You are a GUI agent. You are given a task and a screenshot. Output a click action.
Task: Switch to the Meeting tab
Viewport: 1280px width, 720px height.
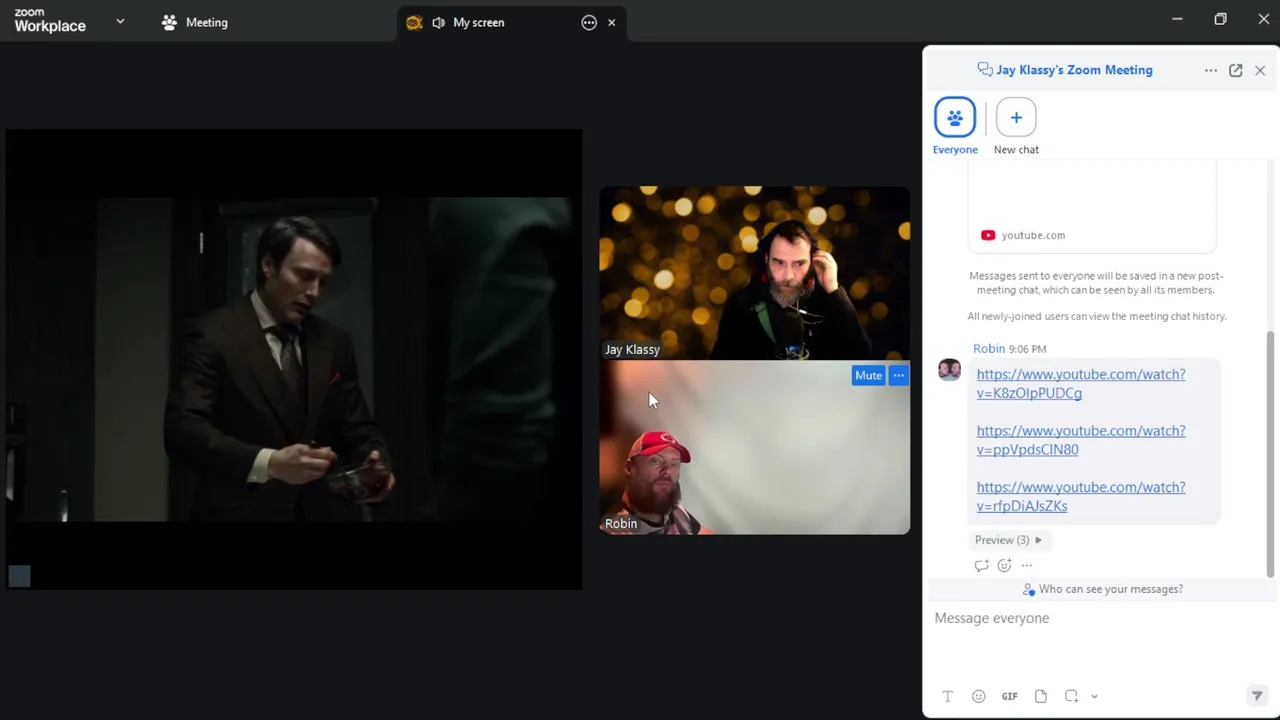click(x=195, y=22)
